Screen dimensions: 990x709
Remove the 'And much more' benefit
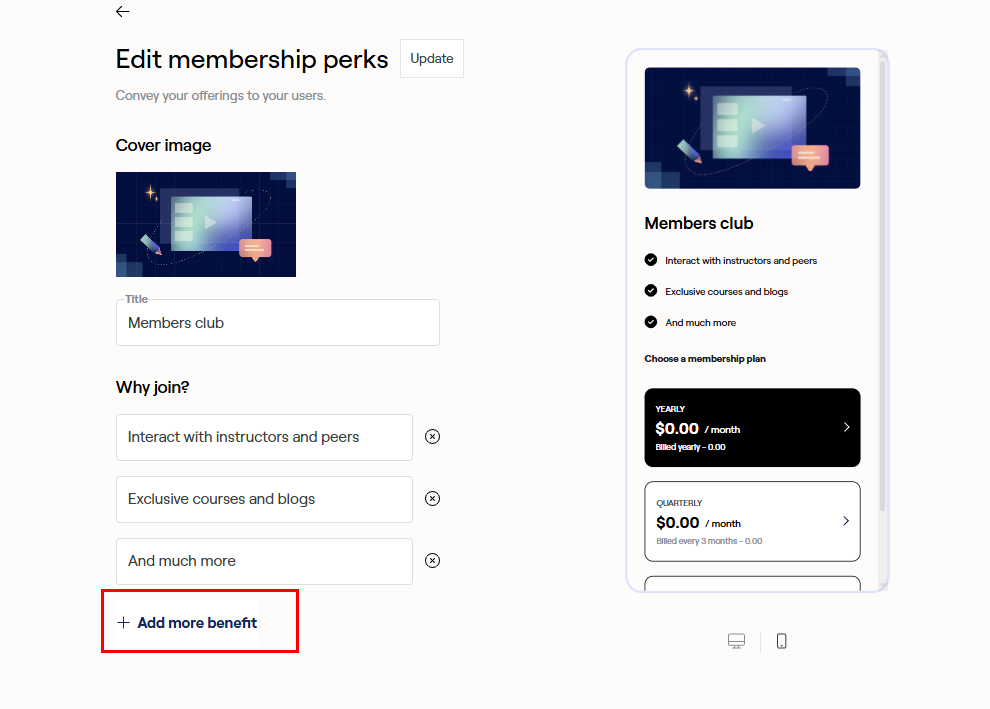pos(432,561)
